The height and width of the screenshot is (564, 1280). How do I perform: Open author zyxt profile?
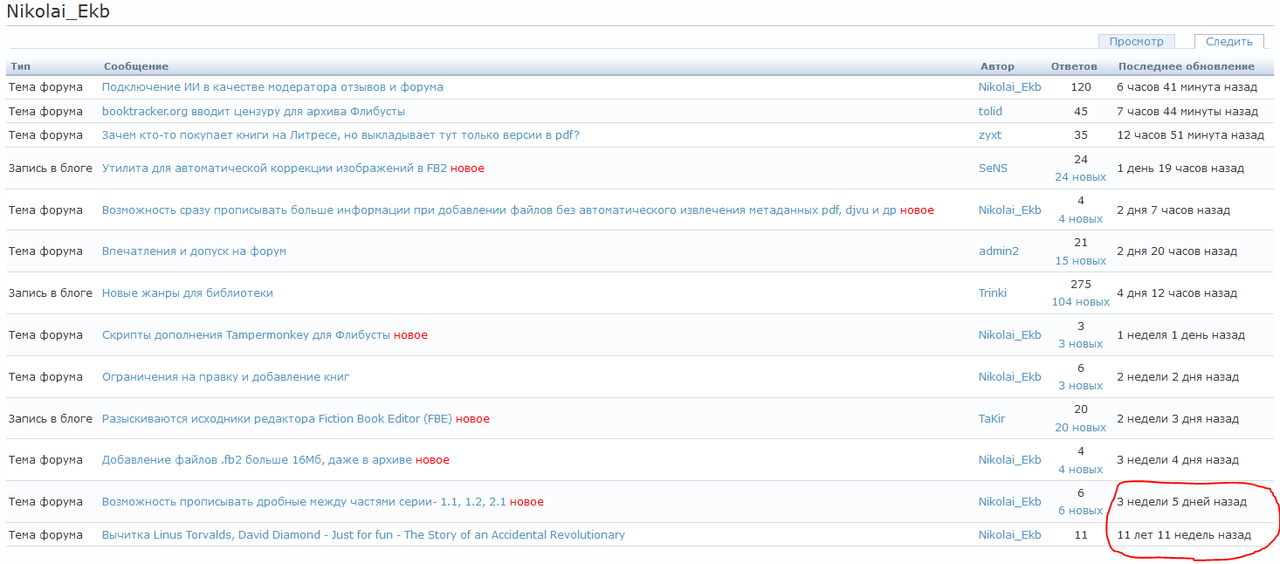pyautogui.click(x=990, y=135)
